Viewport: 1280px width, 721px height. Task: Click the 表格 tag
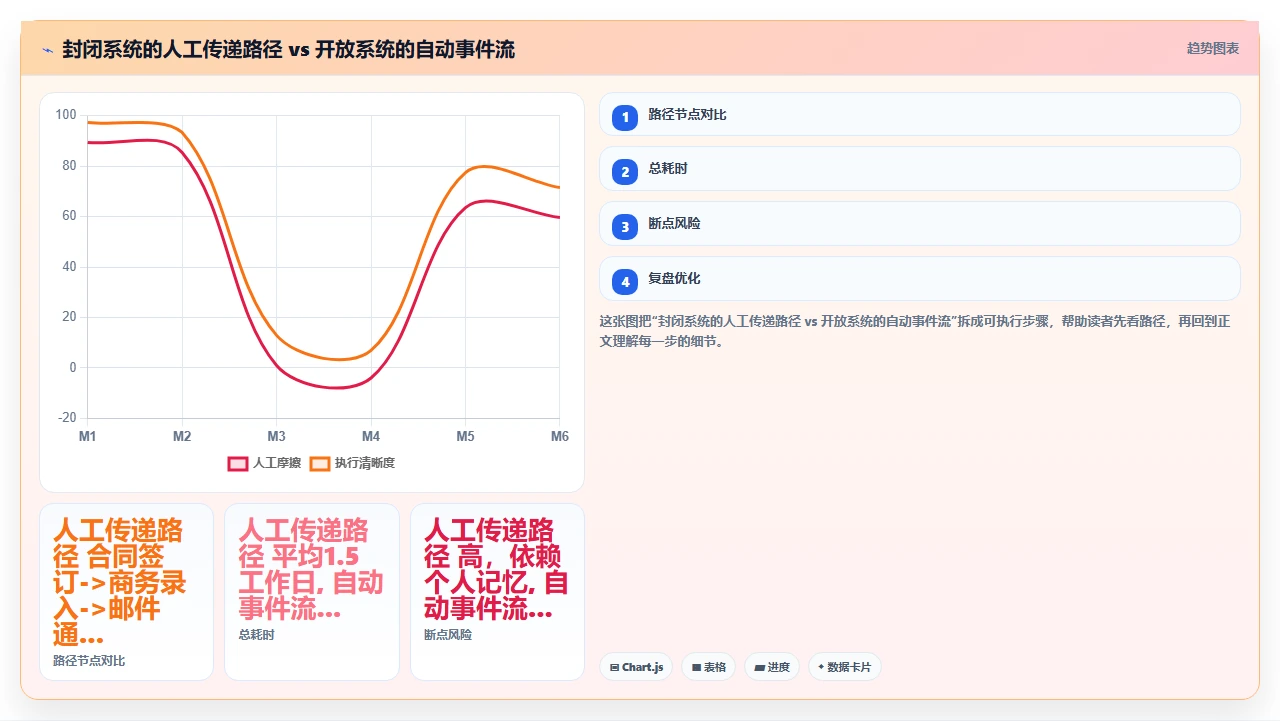(x=708, y=667)
